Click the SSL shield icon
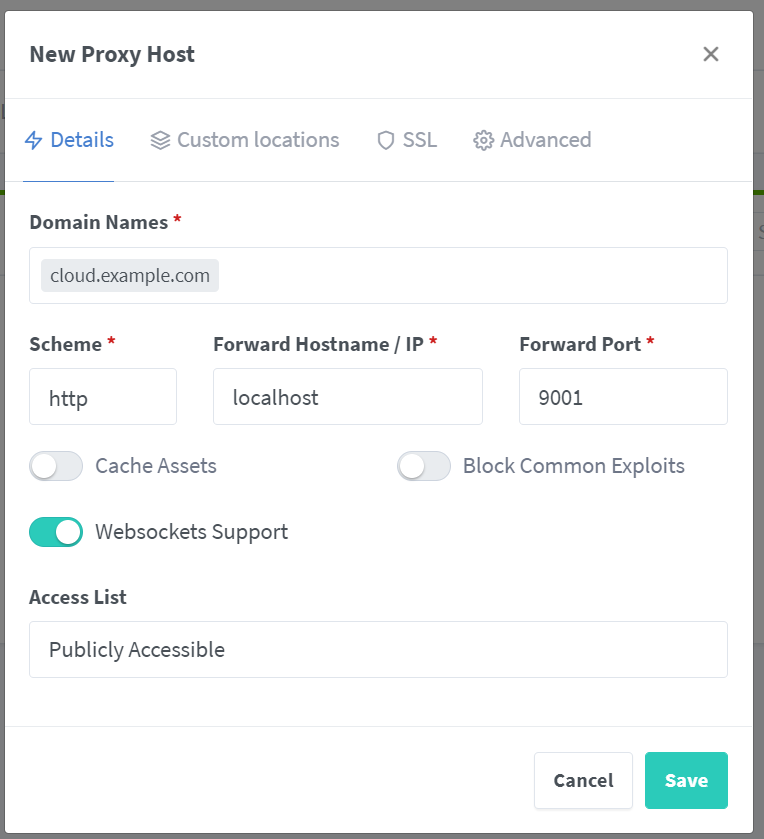 coord(386,140)
